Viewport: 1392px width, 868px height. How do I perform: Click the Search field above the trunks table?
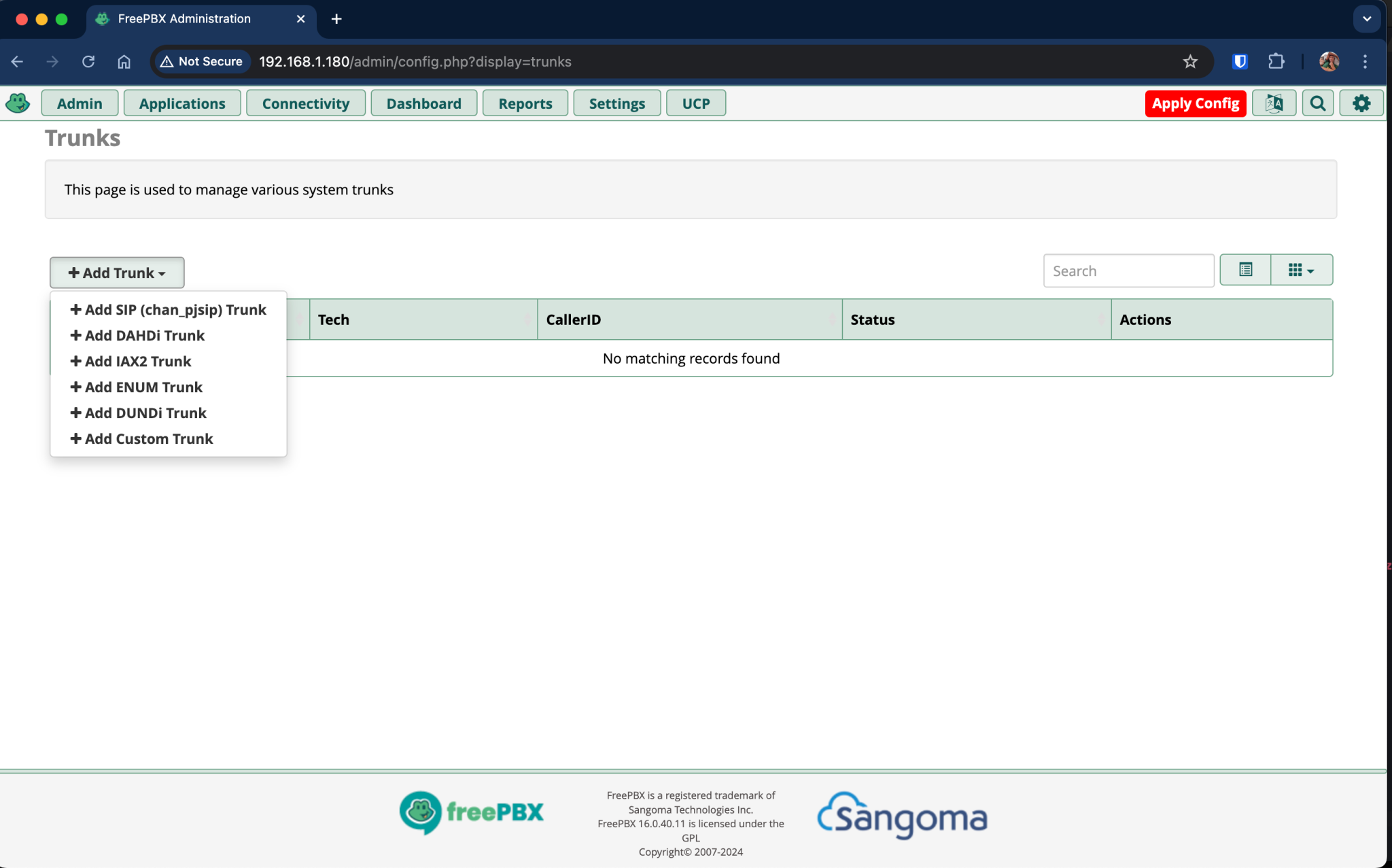[1128, 270]
